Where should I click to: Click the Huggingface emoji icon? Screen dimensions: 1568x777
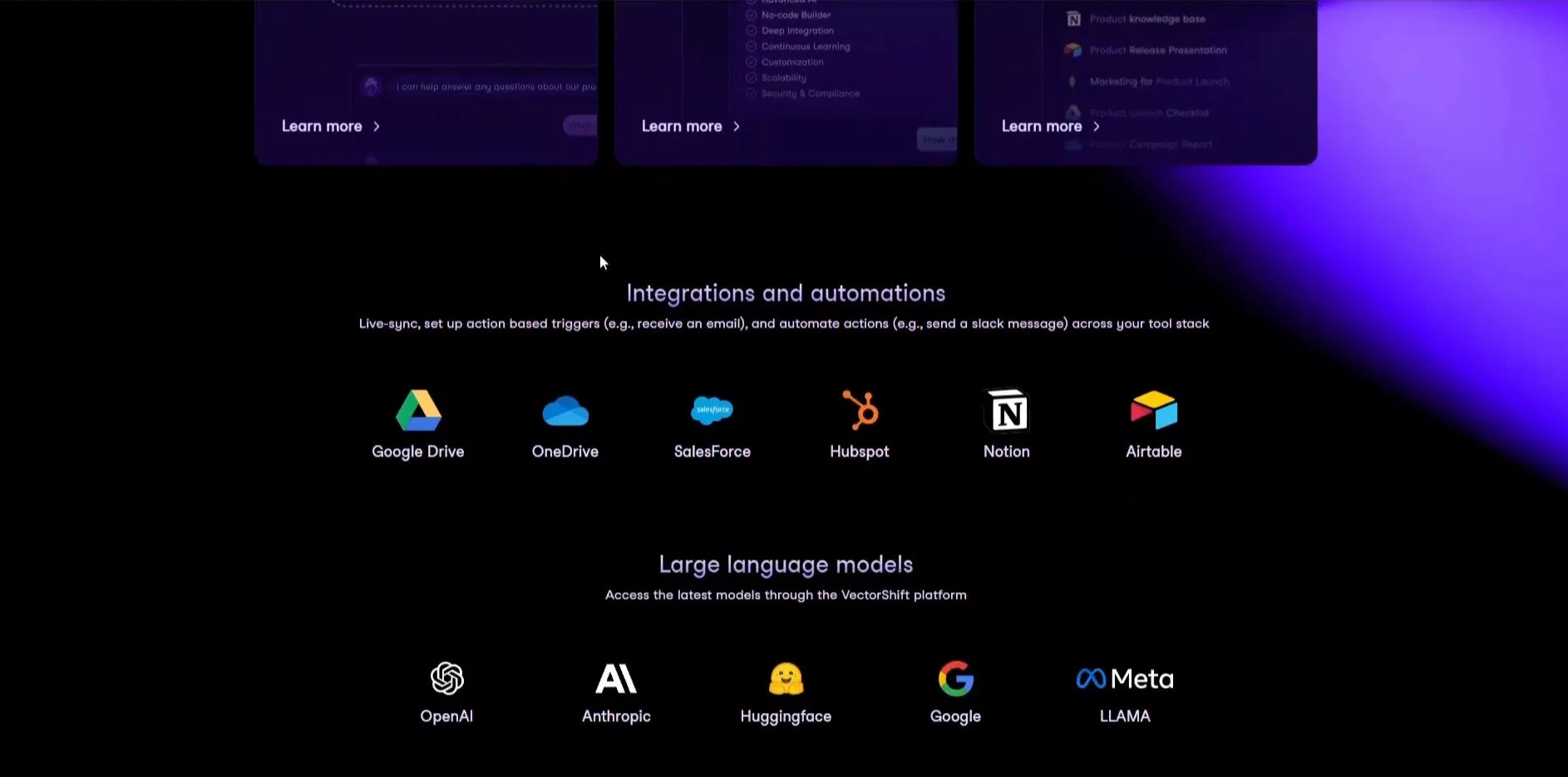coord(785,678)
